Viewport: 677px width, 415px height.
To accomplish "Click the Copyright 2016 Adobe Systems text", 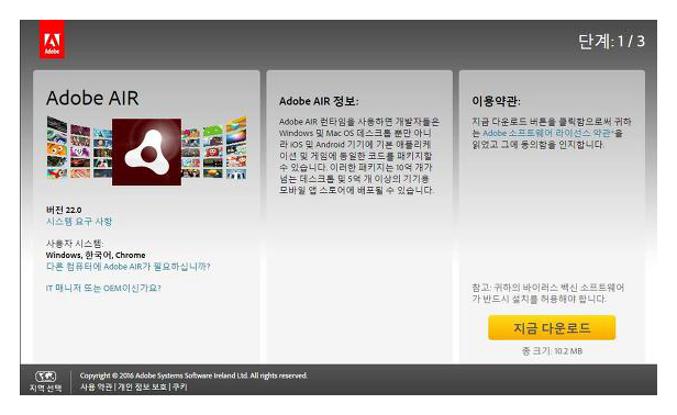I will pyautogui.click(x=193, y=376).
